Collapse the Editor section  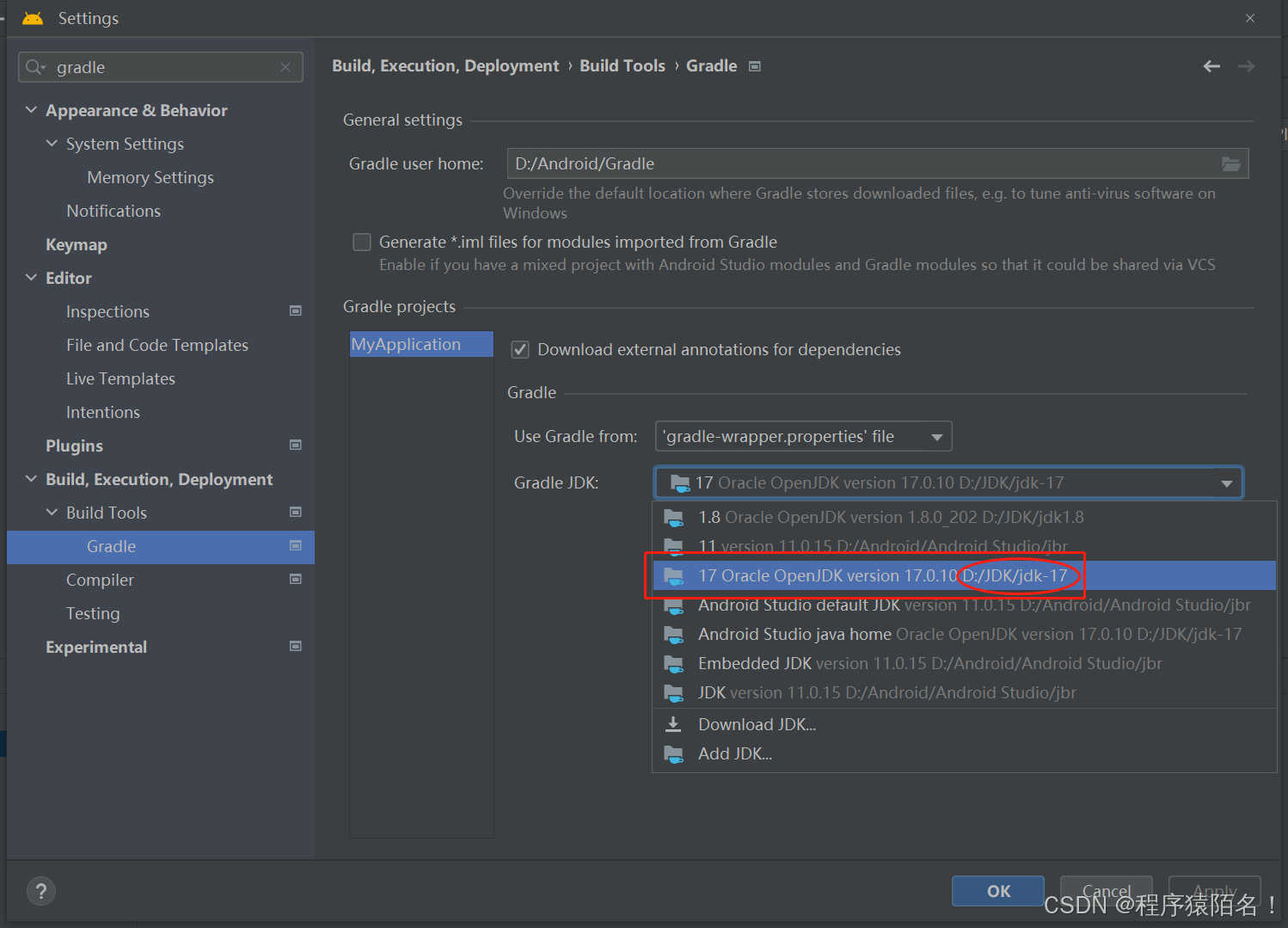pyautogui.click(x=31, y=277)
